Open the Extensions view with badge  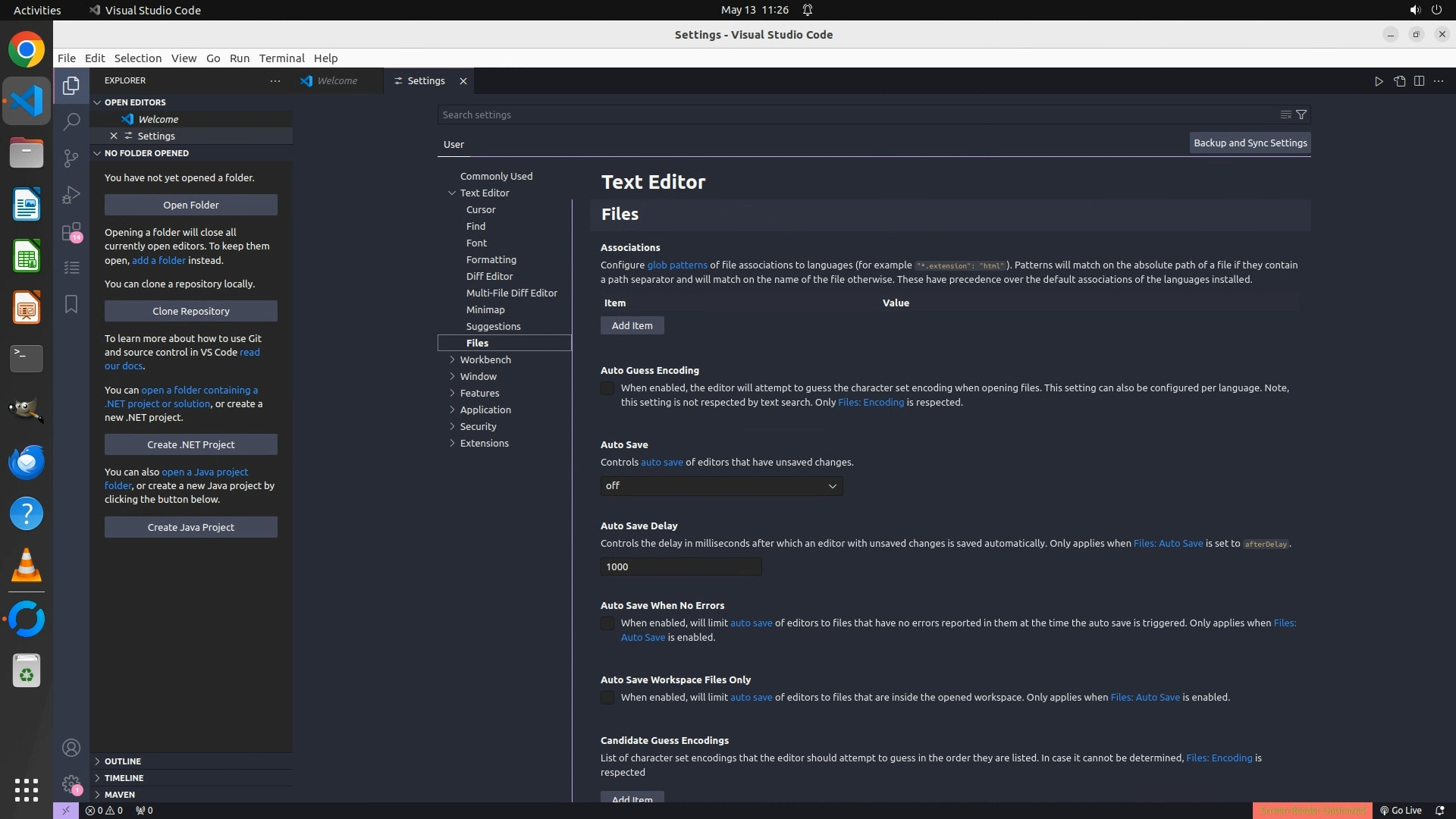point(71,231)
